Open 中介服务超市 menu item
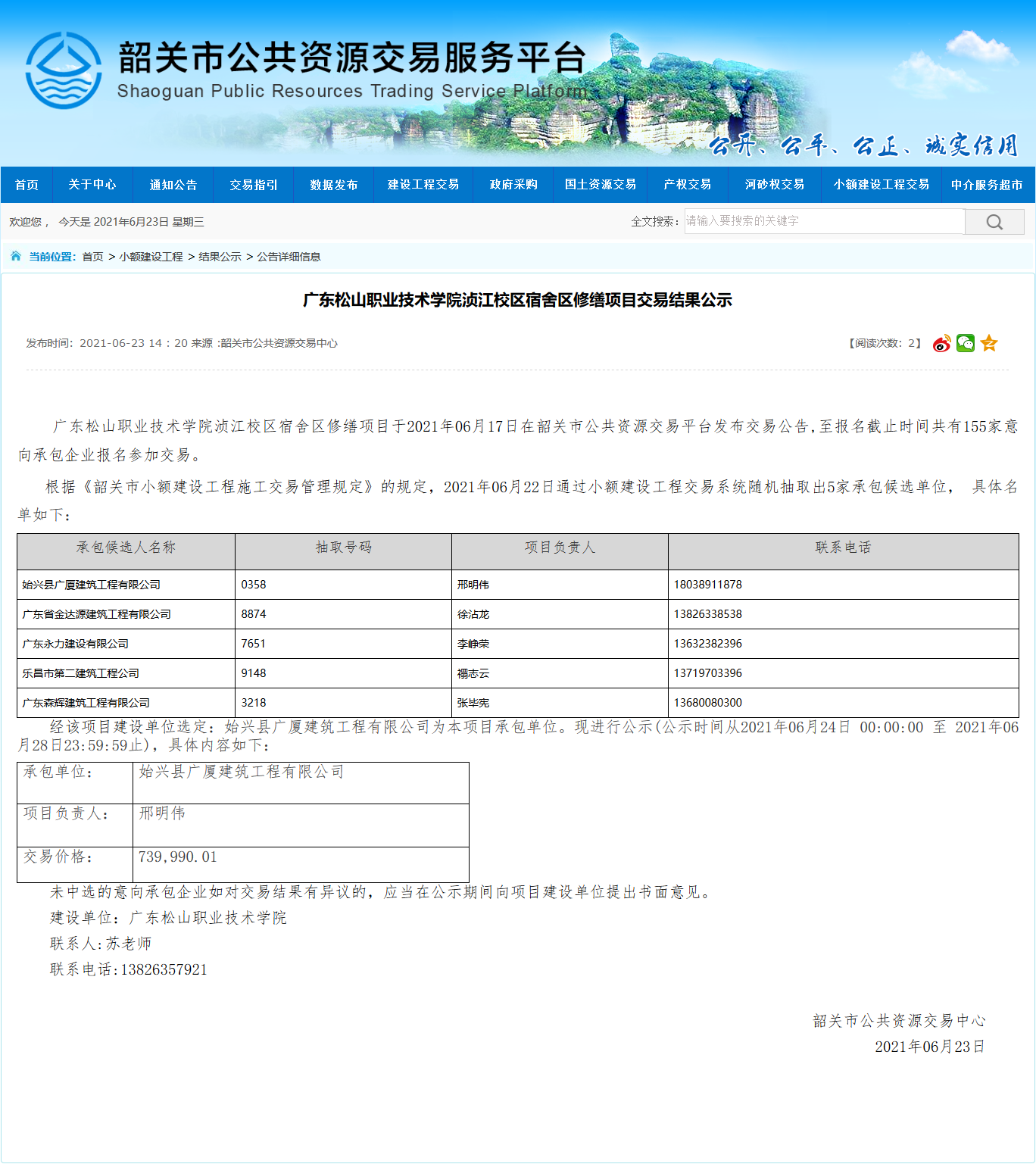1036x1164 pixels. 987,185
